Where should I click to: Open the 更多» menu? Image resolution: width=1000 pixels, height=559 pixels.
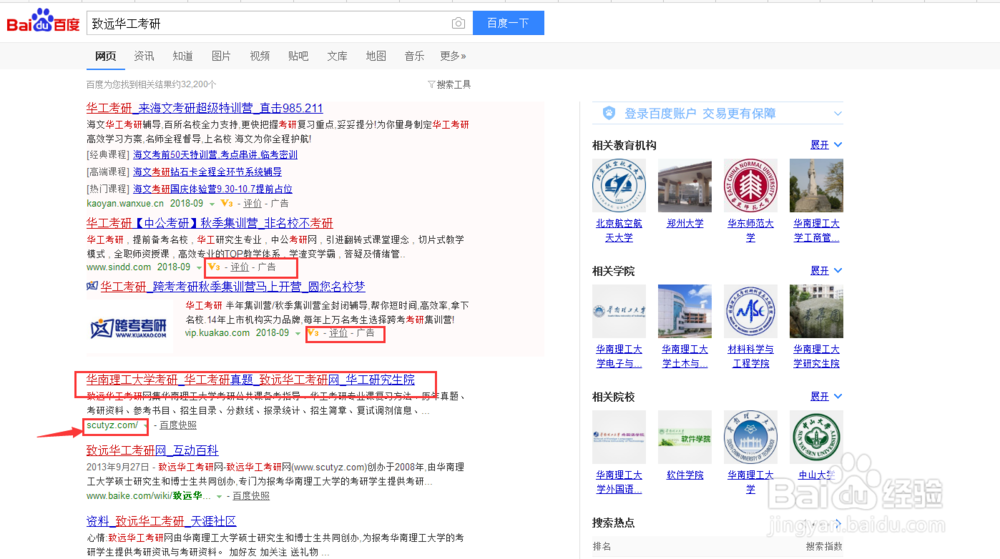click(453, 56)
